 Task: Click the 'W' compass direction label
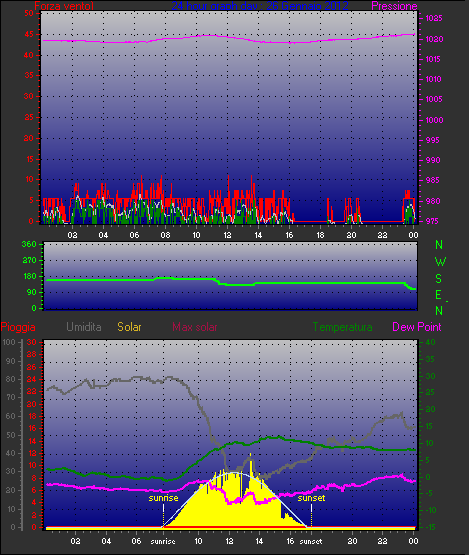point(440,262)
